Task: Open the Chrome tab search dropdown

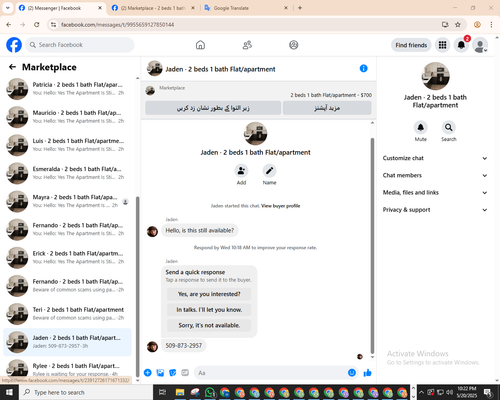Action: point(7,8)
